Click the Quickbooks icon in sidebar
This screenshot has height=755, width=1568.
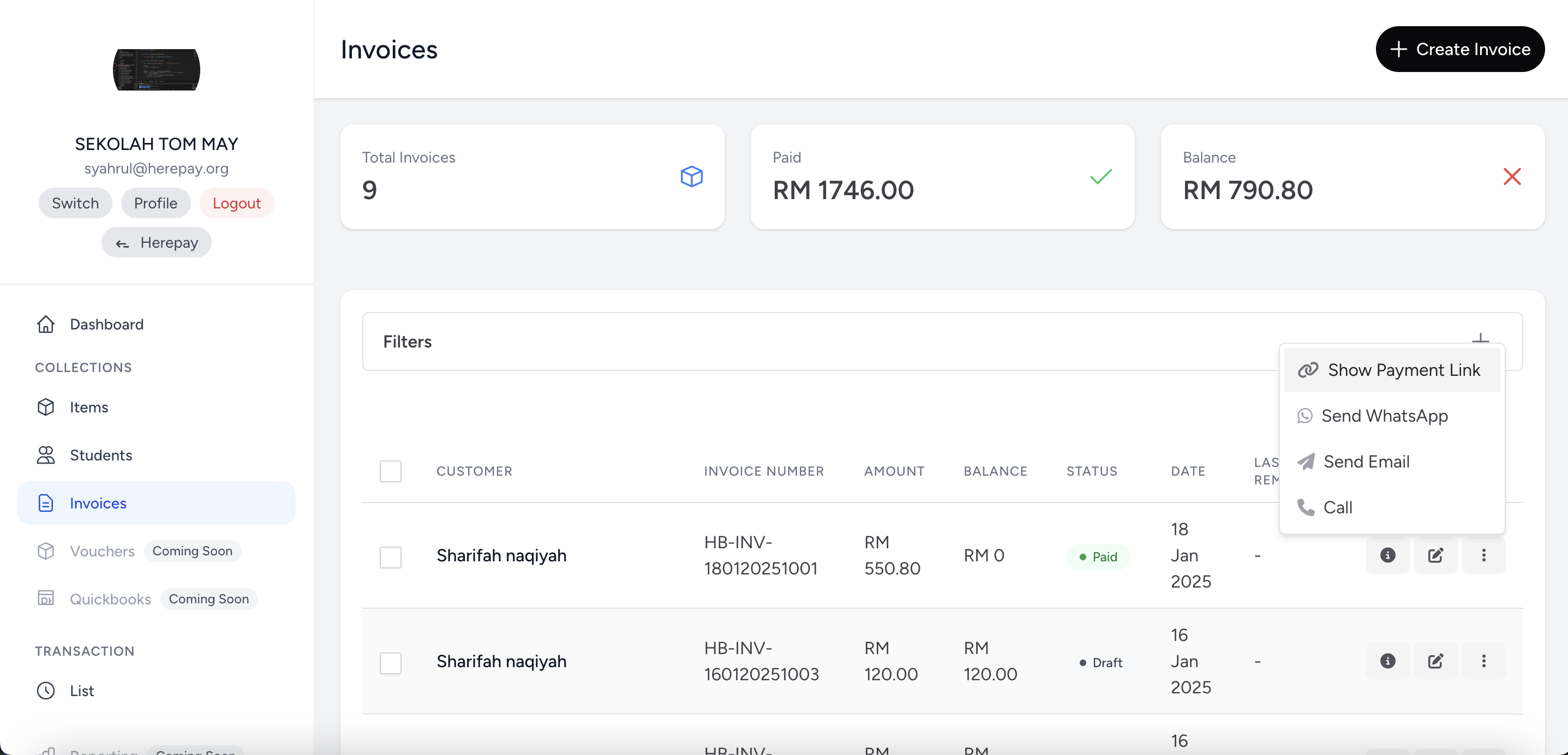pos(46,598)
